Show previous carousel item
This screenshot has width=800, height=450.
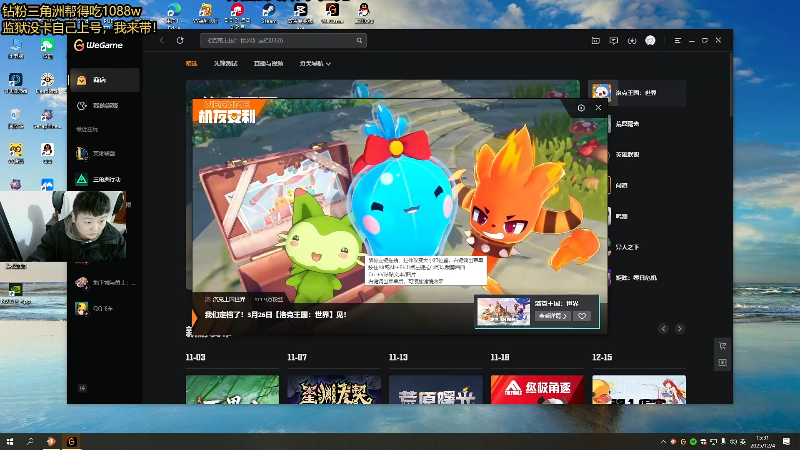pyautogui.click(x=663, y=329)
